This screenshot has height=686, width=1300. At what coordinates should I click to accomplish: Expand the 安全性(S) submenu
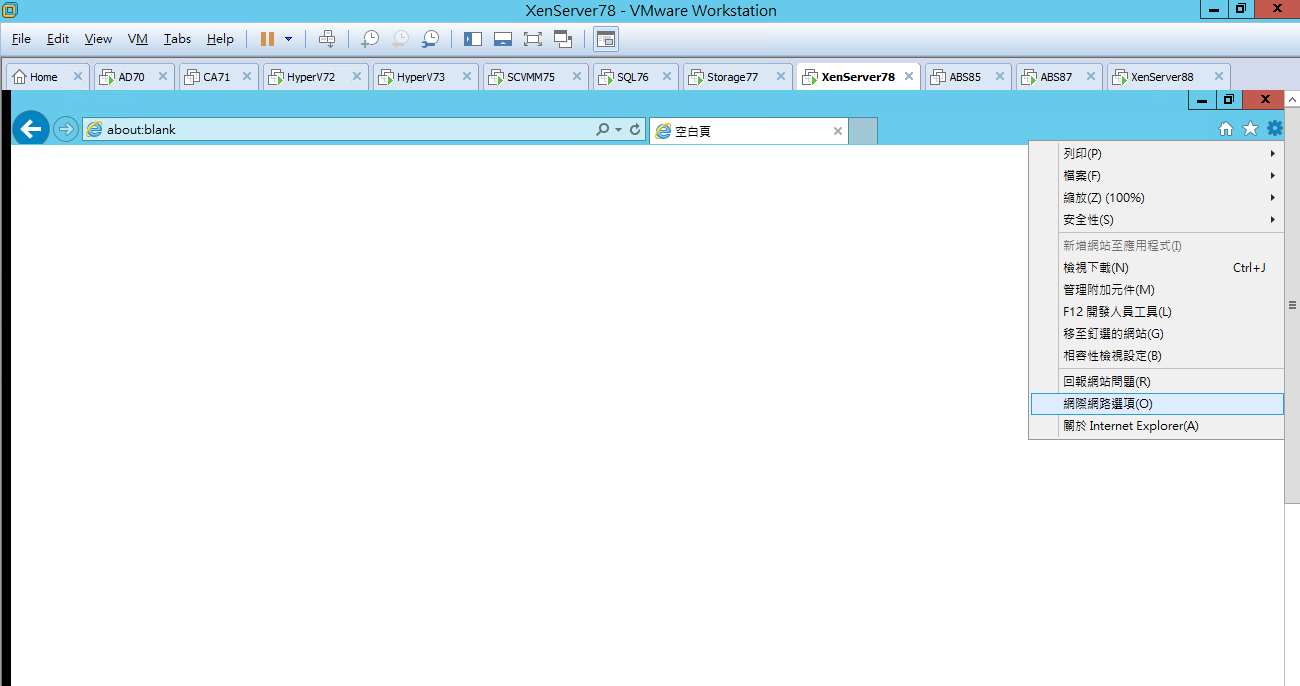pos(1156,220)
